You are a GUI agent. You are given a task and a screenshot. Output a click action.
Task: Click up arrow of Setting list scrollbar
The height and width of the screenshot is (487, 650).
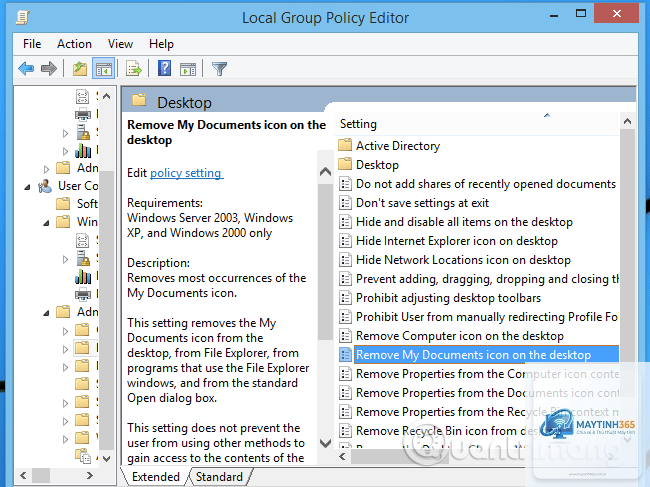coord(627,121)
